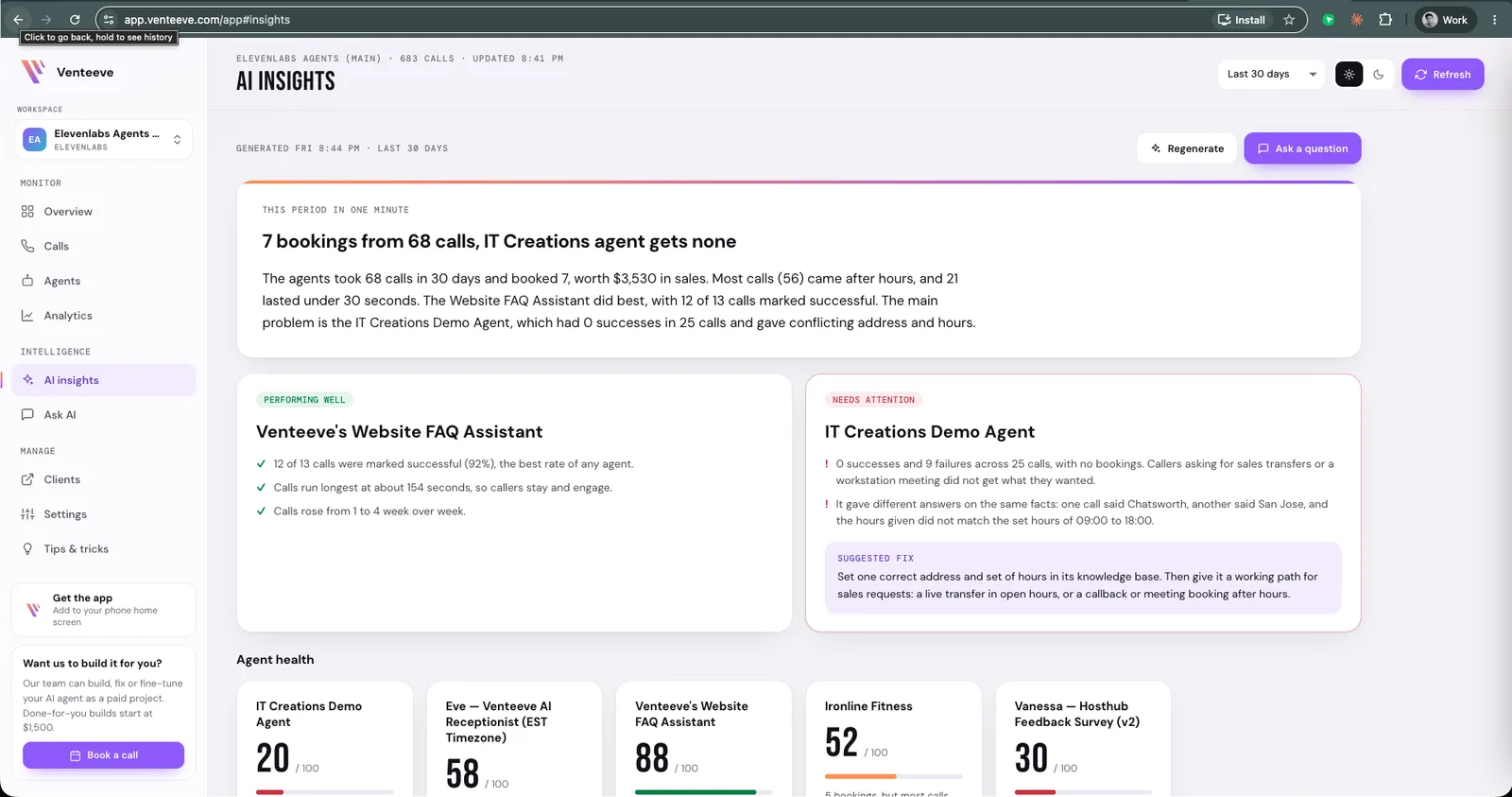The image size is (1512, 797).
Task: Open Agents in the sidebar
Action: click(104, 281)
